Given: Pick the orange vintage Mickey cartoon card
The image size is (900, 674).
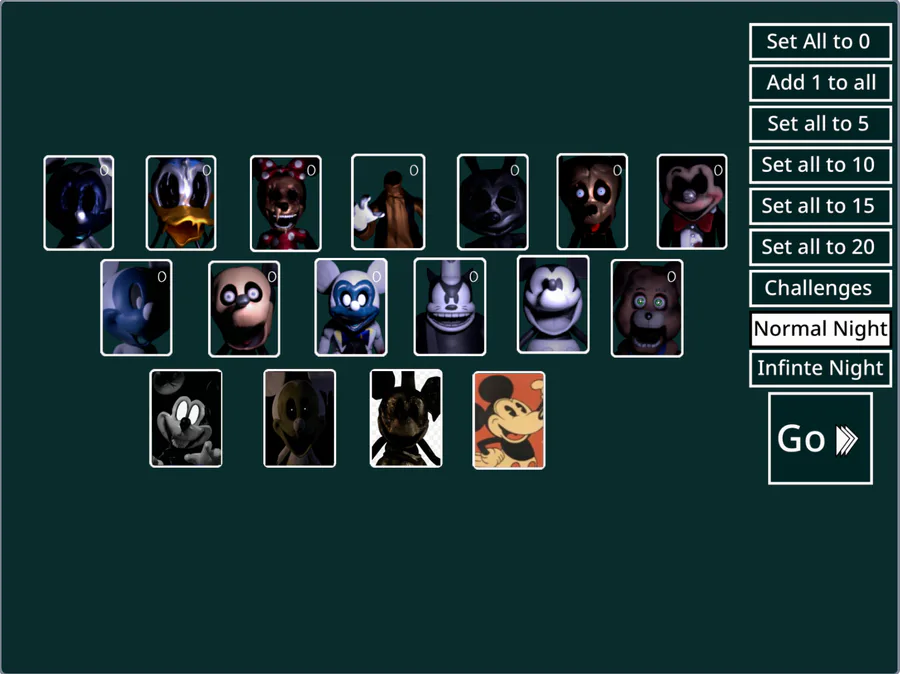Looking at the screenshot, I should pyautogui.click(x=509, y=420).
